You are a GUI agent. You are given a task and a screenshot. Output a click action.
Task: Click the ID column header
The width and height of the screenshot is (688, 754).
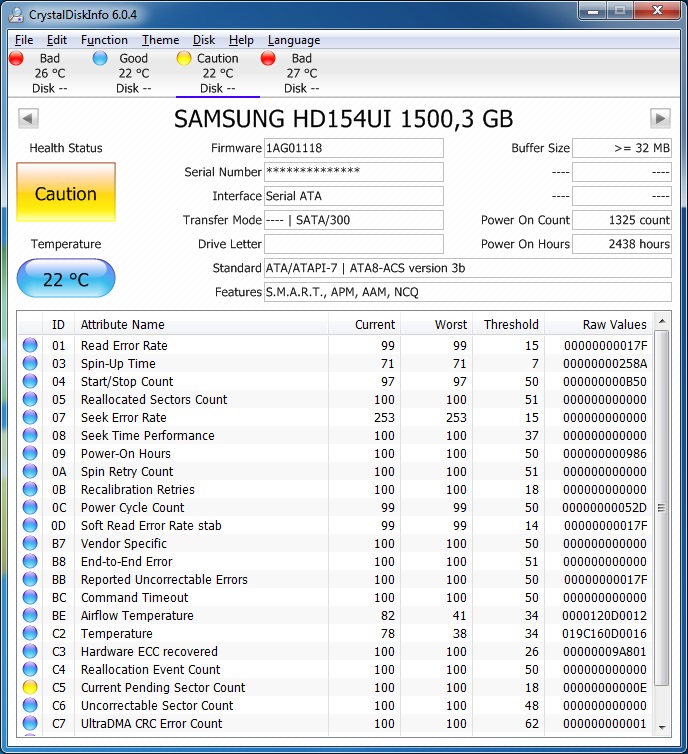(58, 325)
